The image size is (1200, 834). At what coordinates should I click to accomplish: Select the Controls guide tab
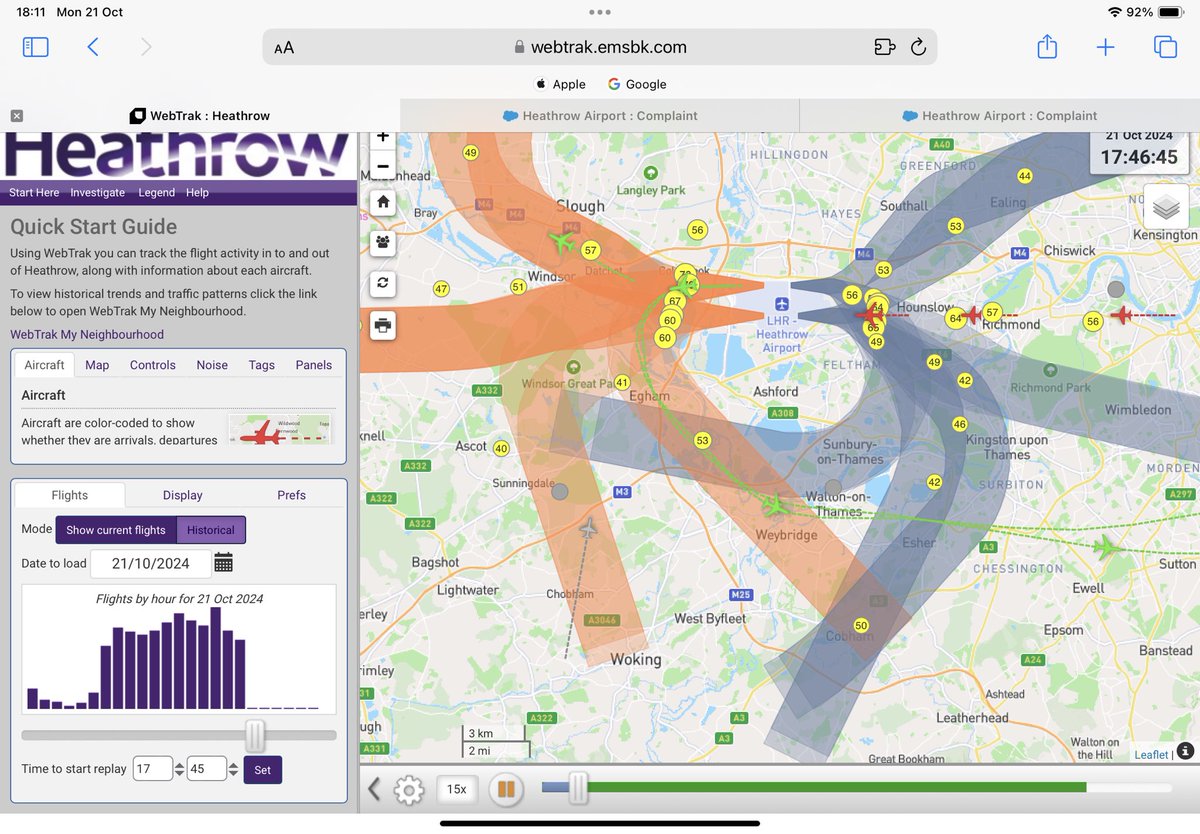click(x=153, y=365)
